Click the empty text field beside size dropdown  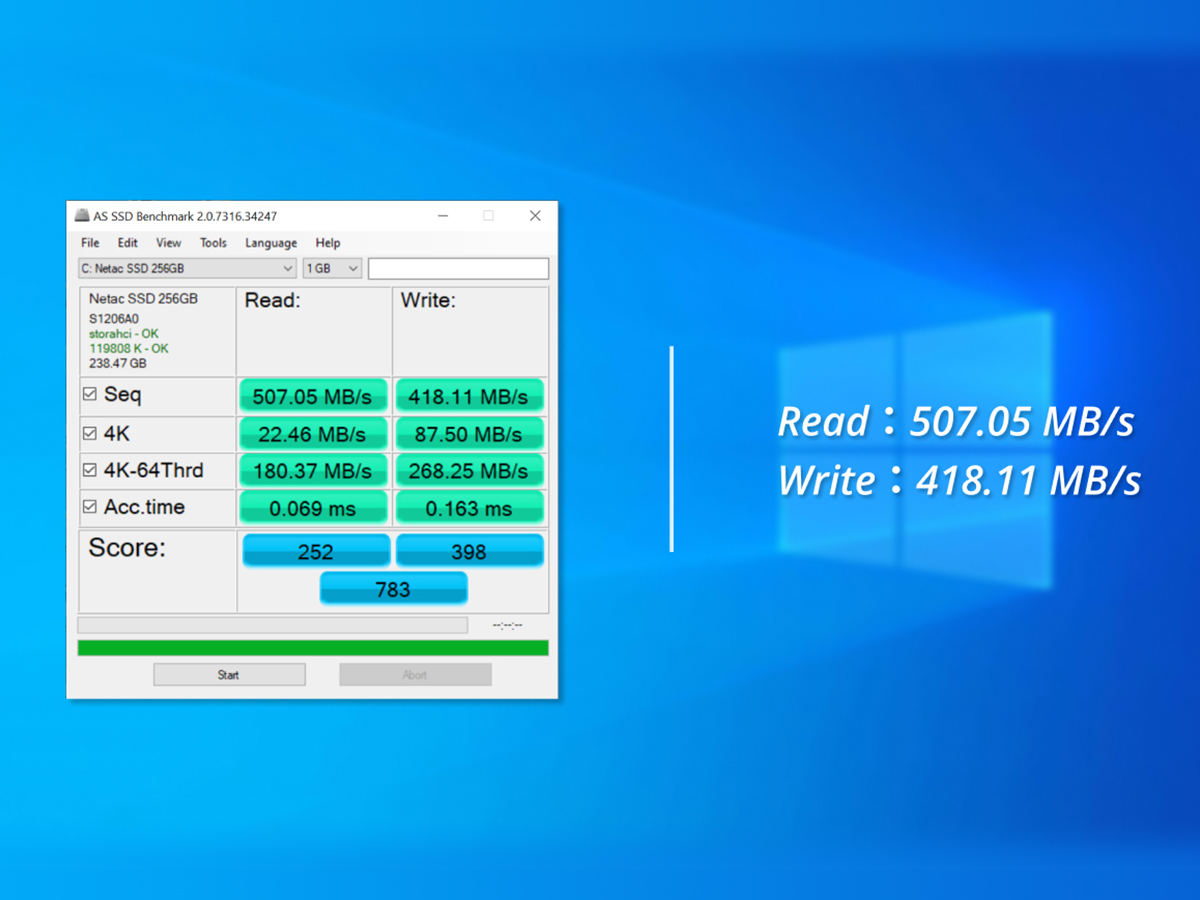point(458,269)
